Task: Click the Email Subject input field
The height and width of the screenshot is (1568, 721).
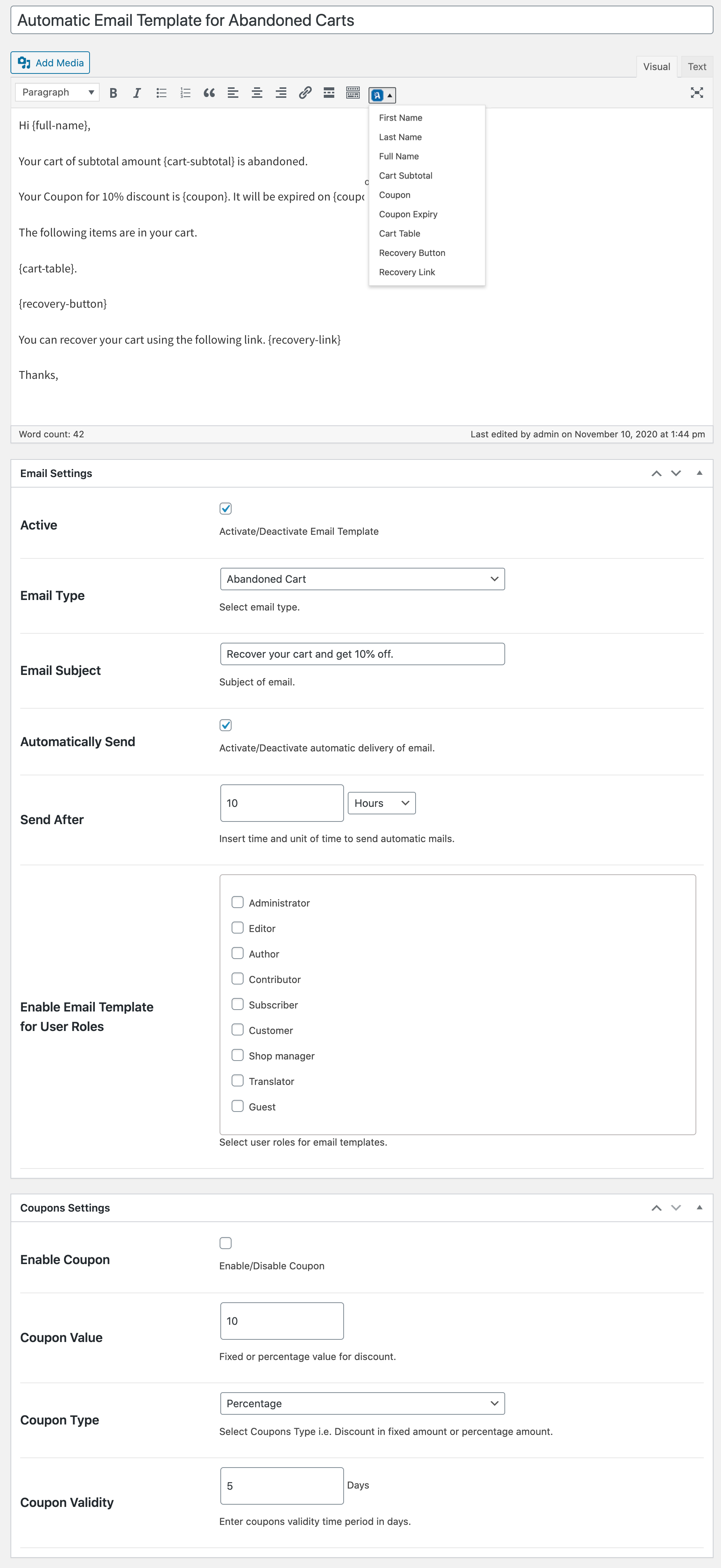Action: [x=362, y=654]
